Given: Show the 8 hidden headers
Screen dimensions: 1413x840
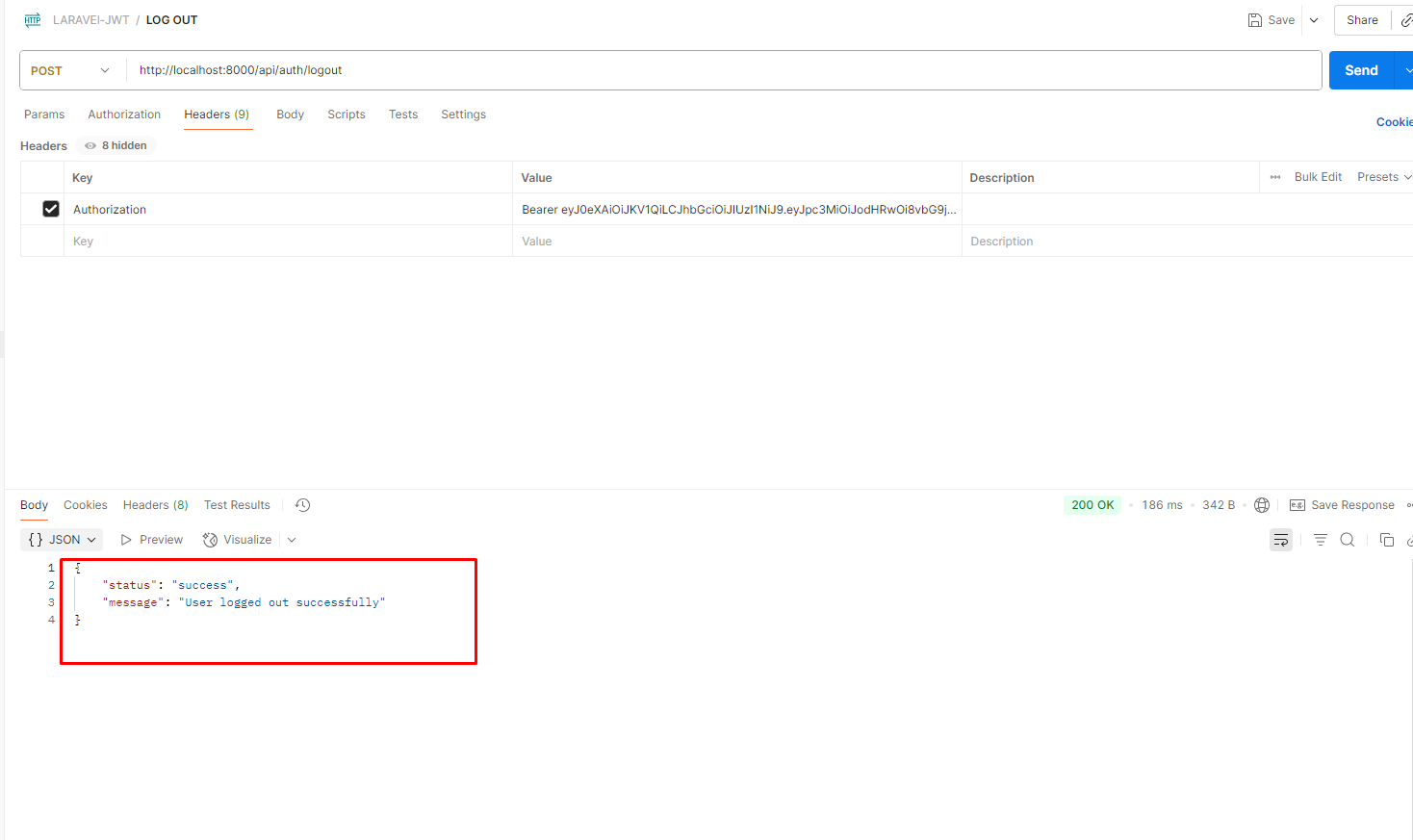Looking at the screenshot, I should (116, 146).
